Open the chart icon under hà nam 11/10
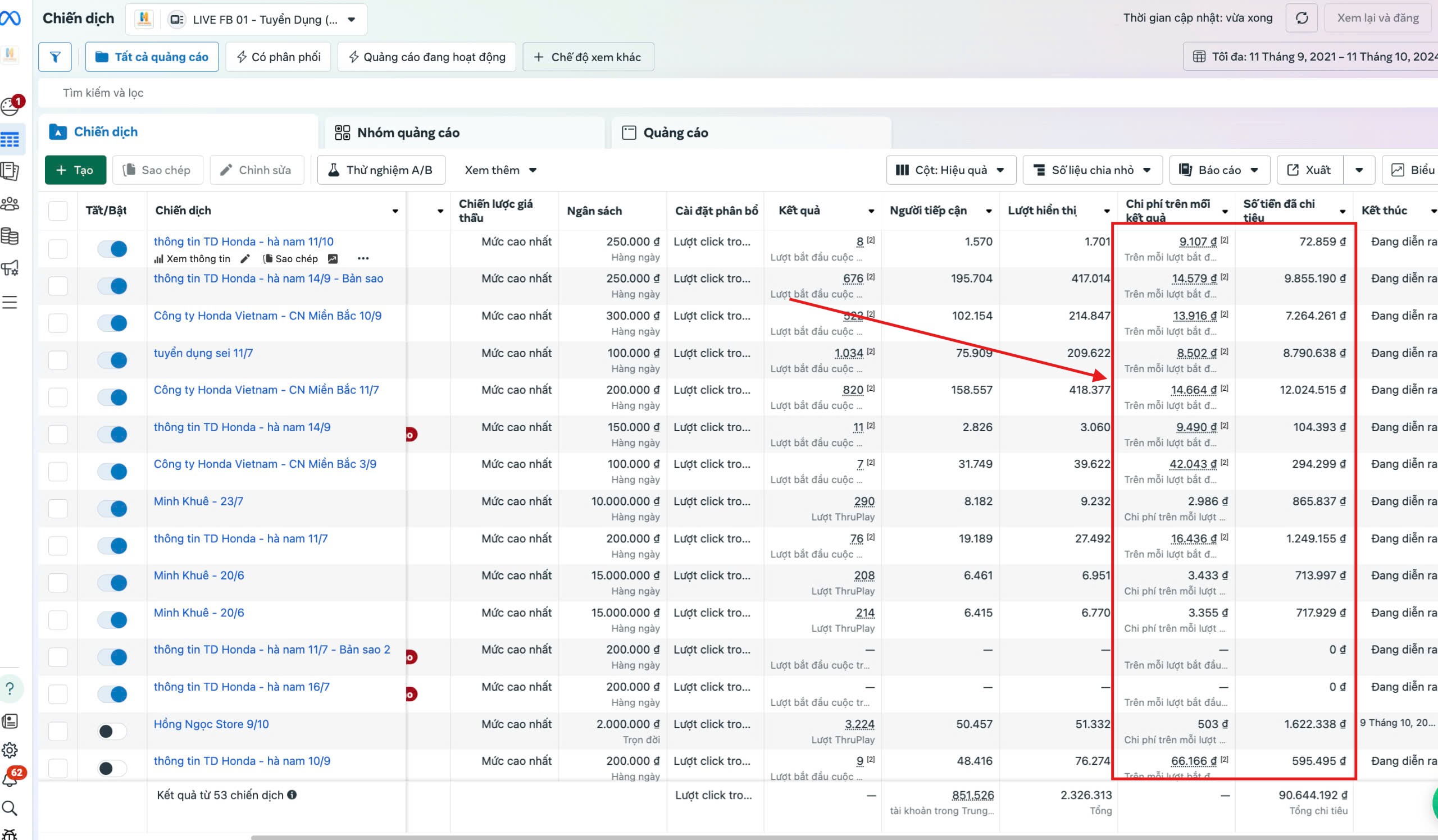1438x840 pixels. click(333, 259)
